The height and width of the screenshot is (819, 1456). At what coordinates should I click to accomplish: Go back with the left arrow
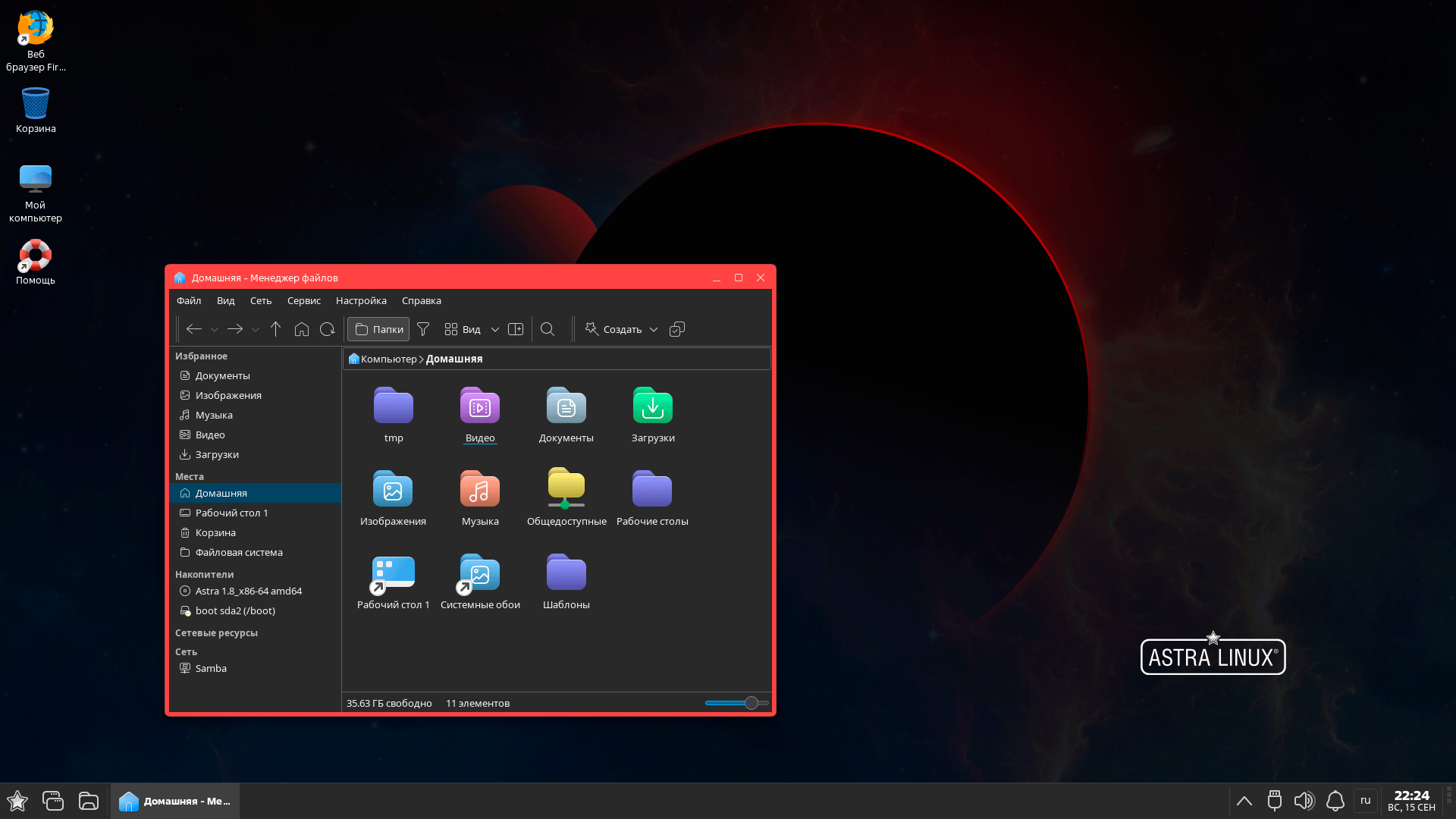click(194, 329)
